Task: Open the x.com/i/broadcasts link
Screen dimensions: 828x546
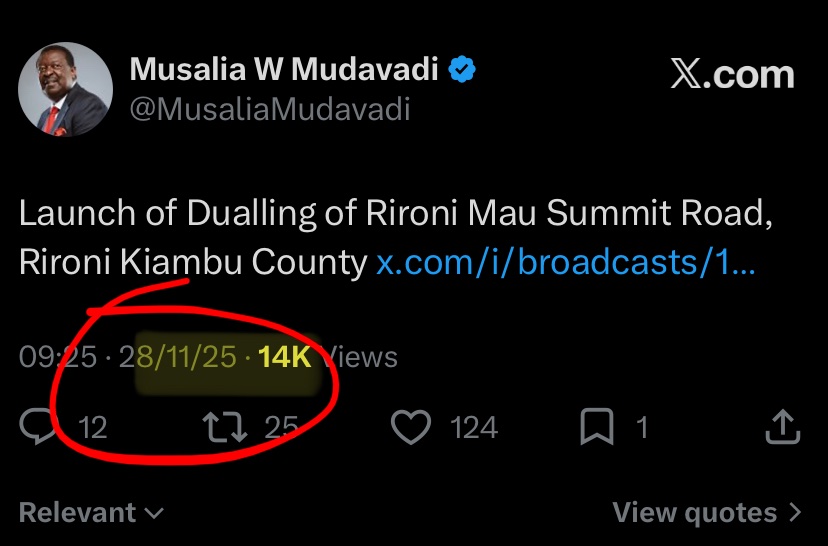Action: coord(566,262)
